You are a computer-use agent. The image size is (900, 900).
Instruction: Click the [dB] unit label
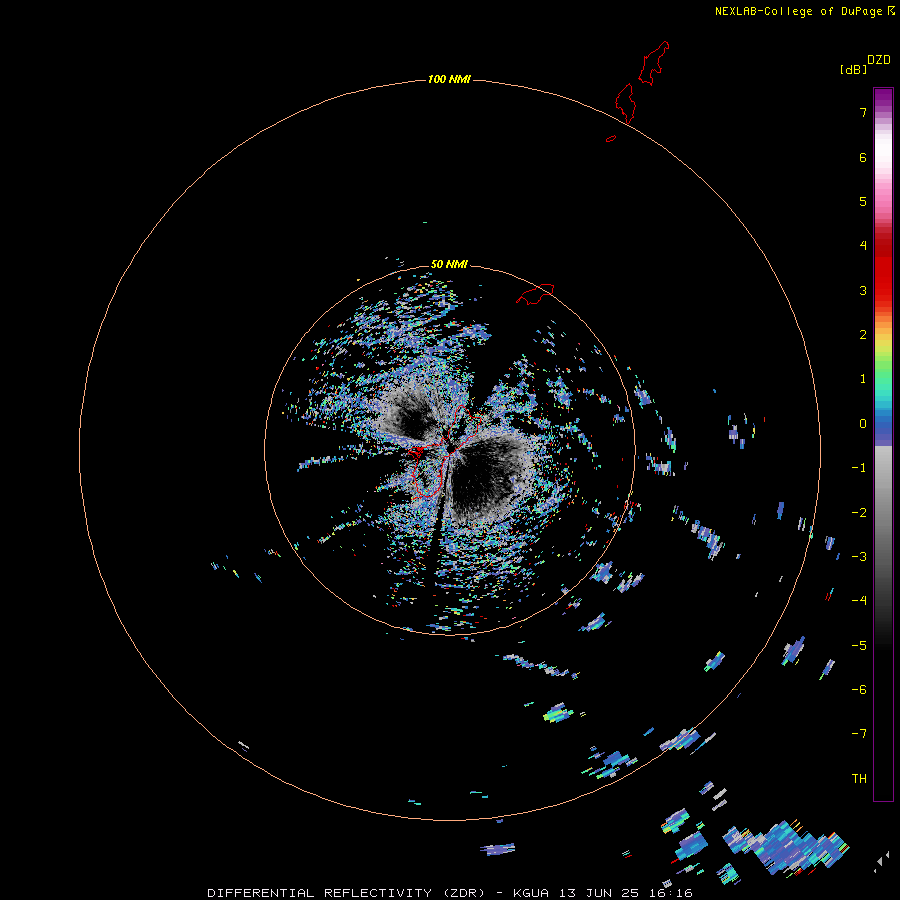[x=854, y=70]
